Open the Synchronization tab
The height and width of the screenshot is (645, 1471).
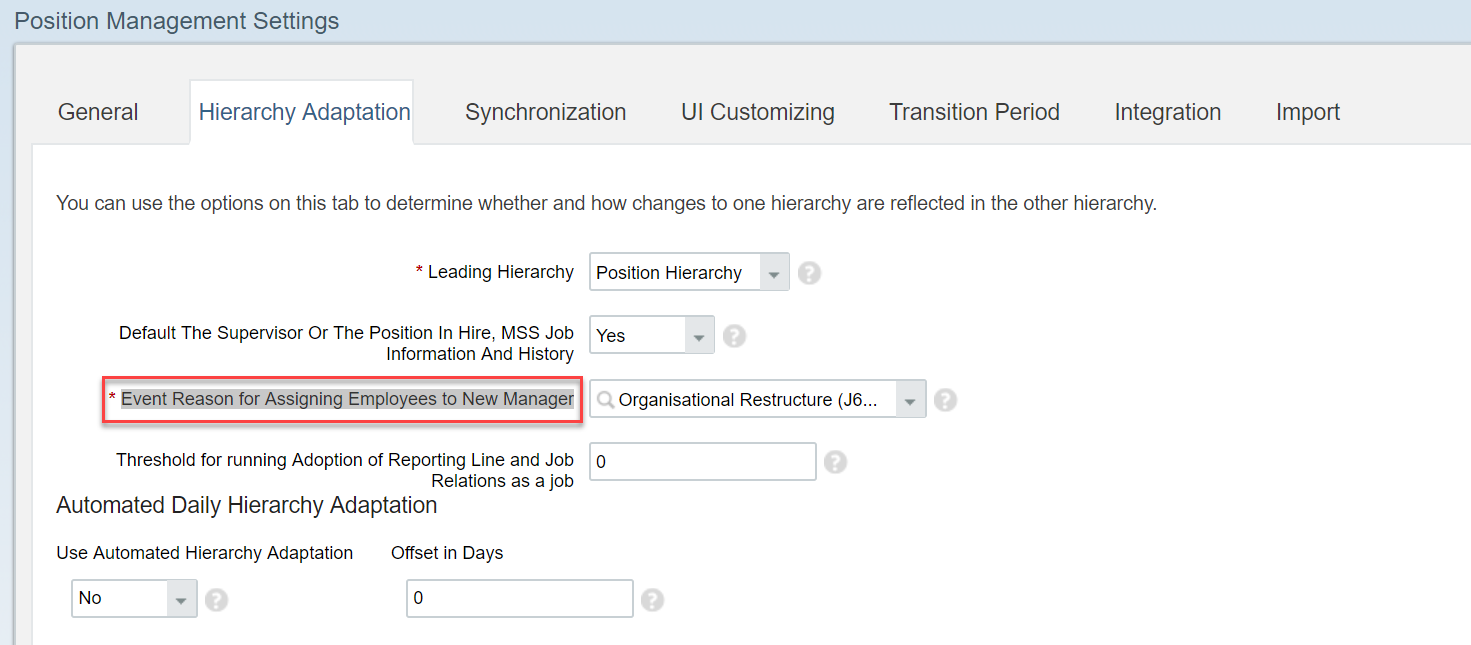(x=546, y=112)
